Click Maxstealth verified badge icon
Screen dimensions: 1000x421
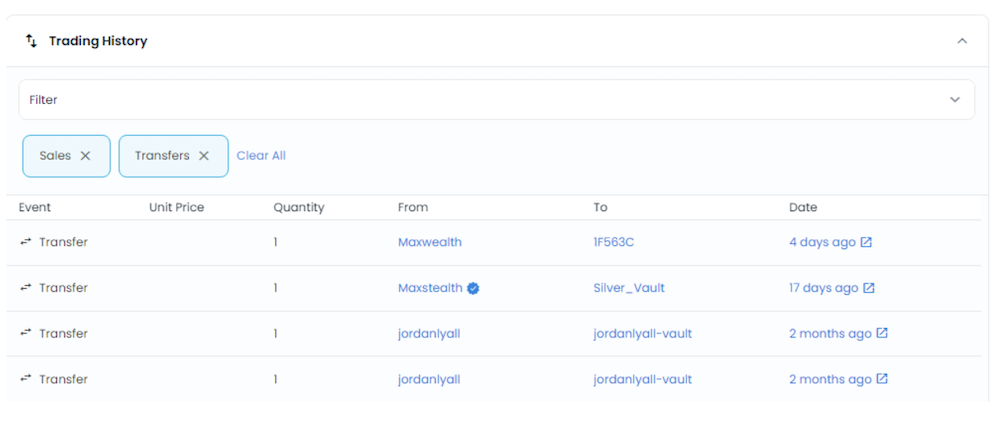[x=473, y=288]
